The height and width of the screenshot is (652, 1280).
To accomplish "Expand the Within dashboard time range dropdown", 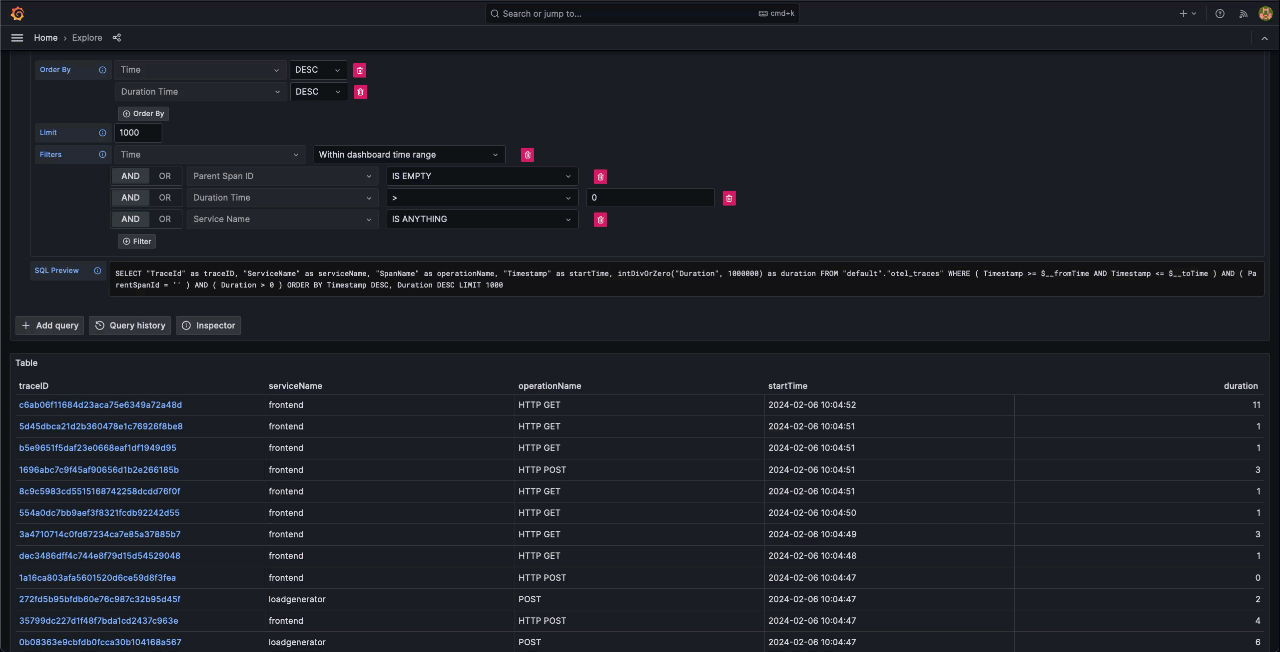I will 408,155.
